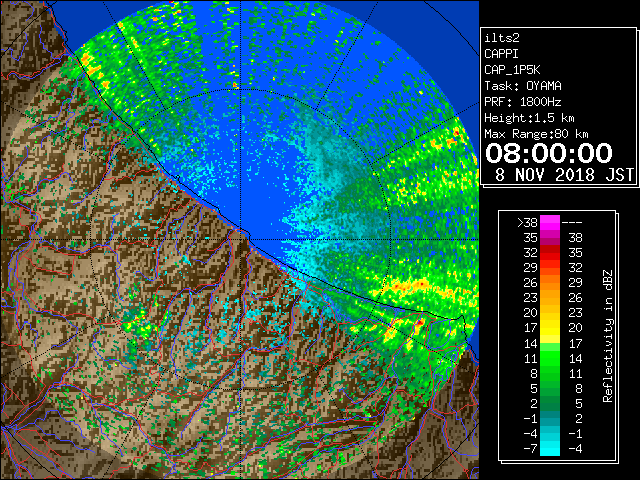The width and height of the screenshot is (640, 480).
Task: Click the vertical 'Reflectivity in dBZ' legend title
Action: click(607, 336)
